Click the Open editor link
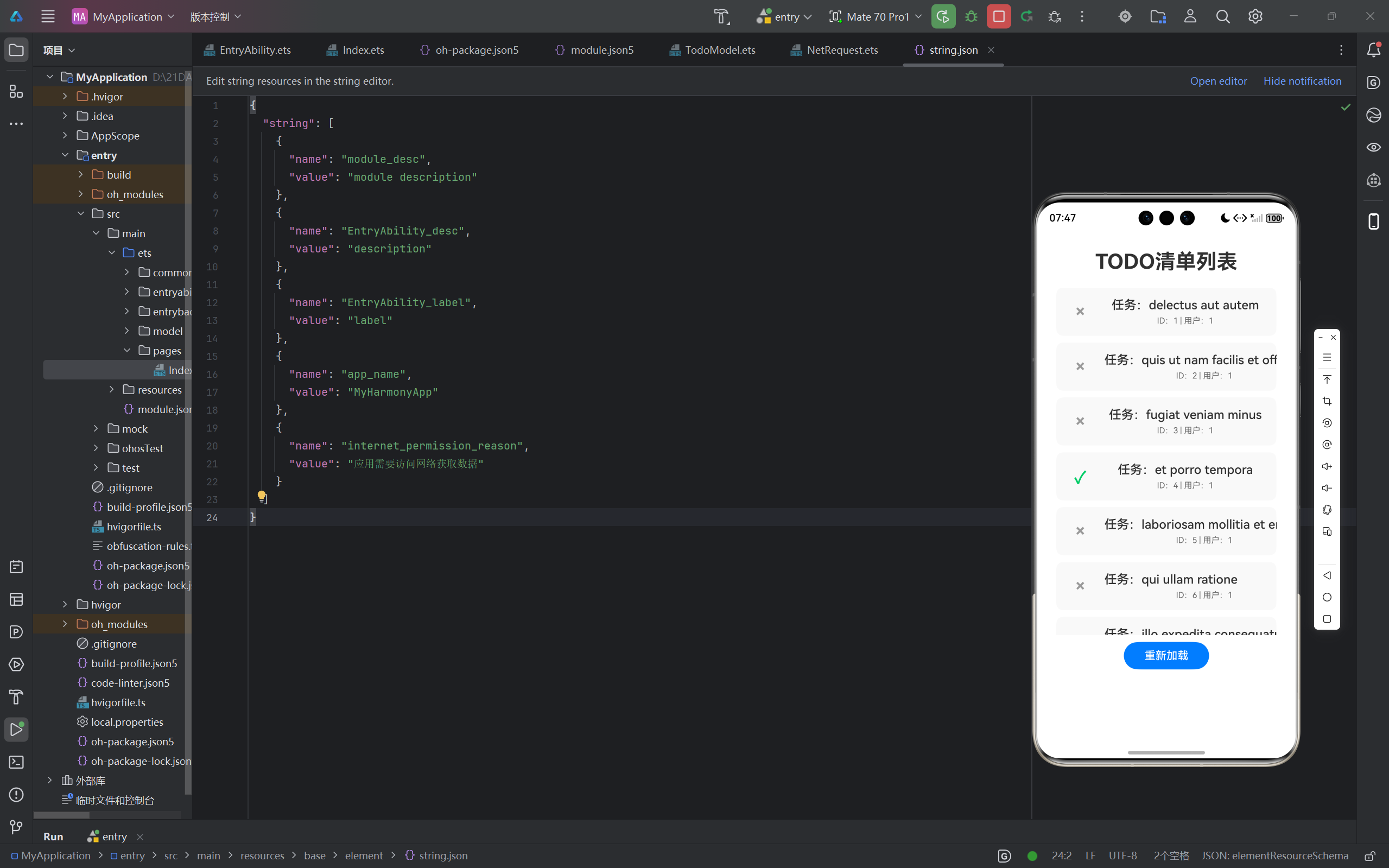 pyautogui.click(x=1218, y=81)
